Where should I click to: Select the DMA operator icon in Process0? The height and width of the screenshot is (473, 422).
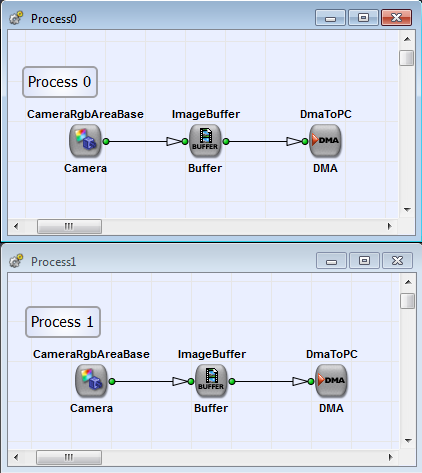tap(325, 141)
